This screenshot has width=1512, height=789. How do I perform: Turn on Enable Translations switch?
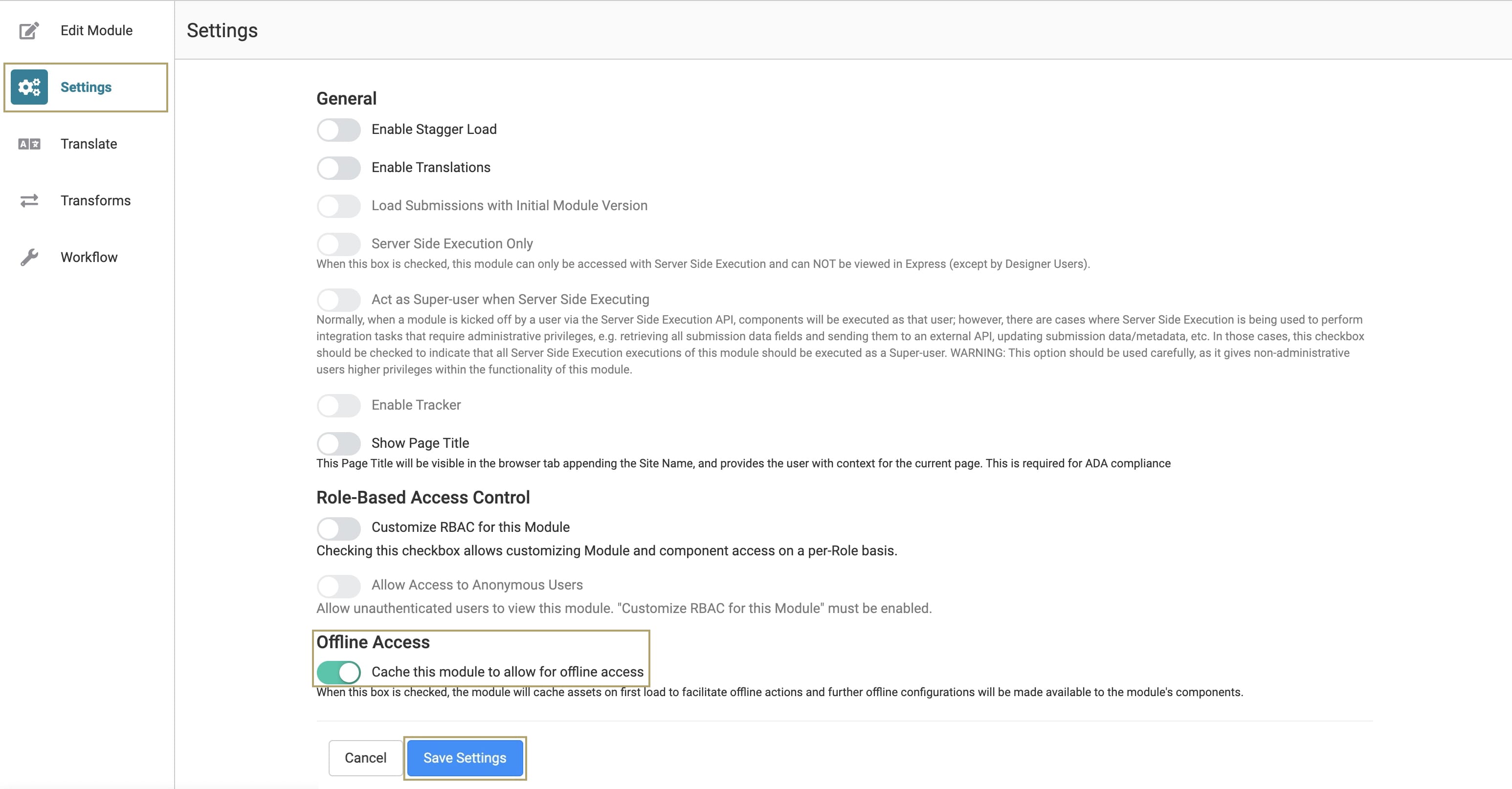[x=339, y=168]
